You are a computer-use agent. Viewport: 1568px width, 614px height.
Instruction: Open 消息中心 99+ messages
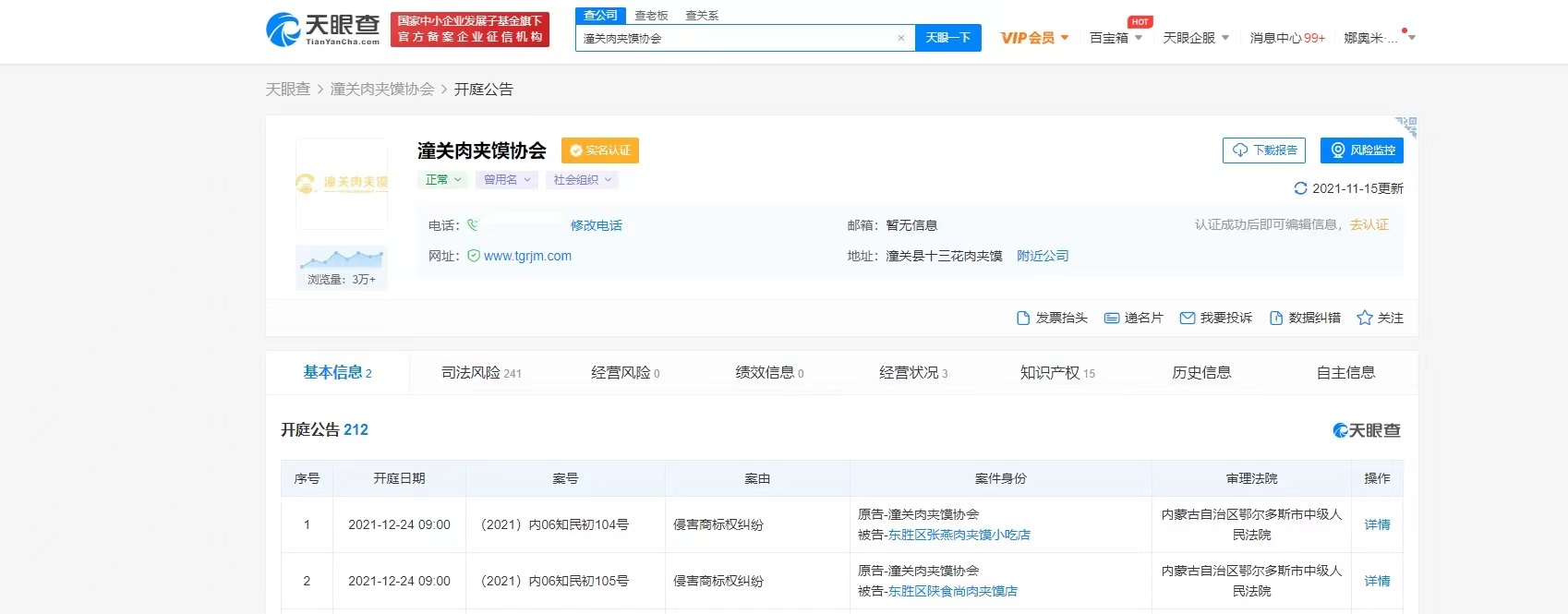pyautogui.click(x=1287, y=38)
